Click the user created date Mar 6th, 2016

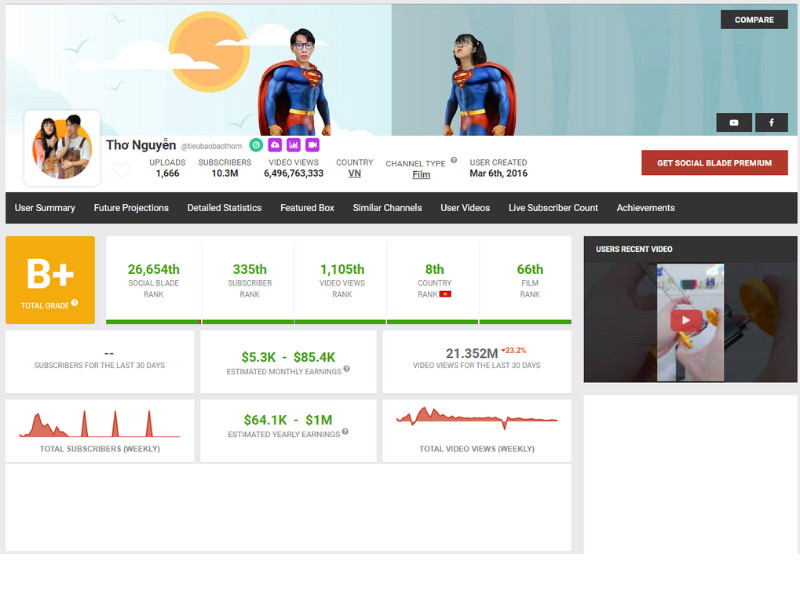coord(498,173)
